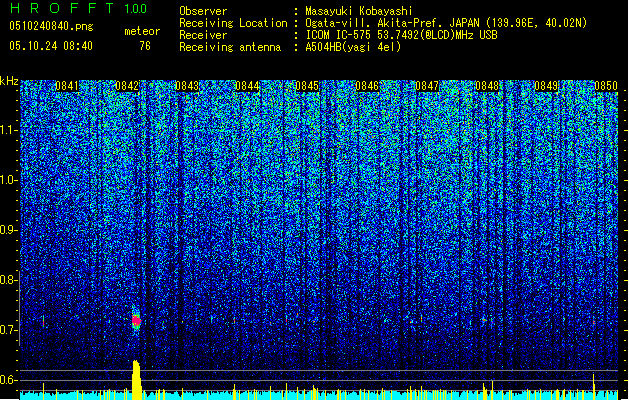629x400 pixels.
Task: Click the 0.6 kHz axis tick label
Action: [9, 380]
